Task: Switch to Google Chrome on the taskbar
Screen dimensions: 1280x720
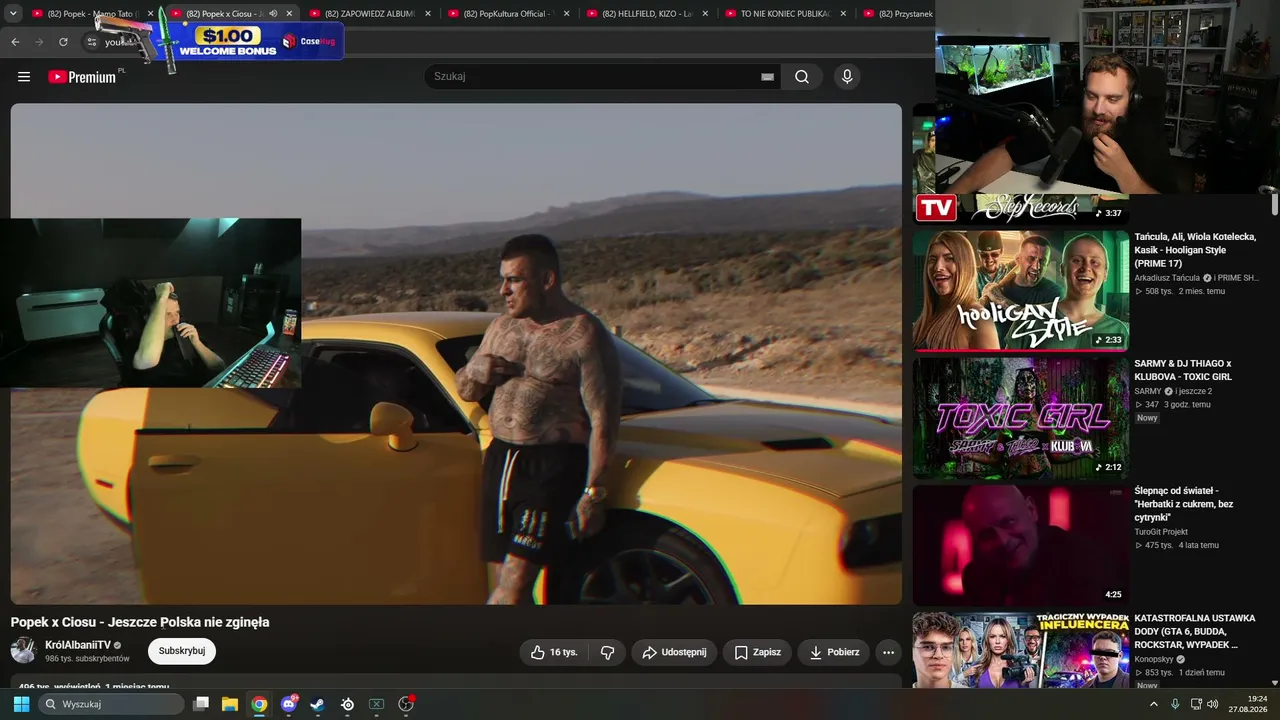Action: pos(259,704)
